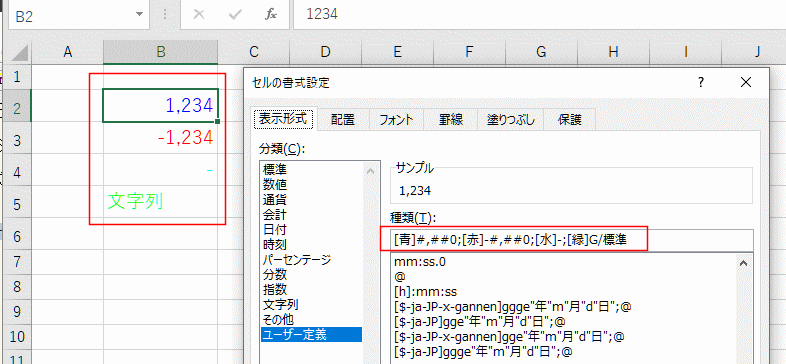
Task: Select 会計 in category list
Action: (x=311, y=214)
